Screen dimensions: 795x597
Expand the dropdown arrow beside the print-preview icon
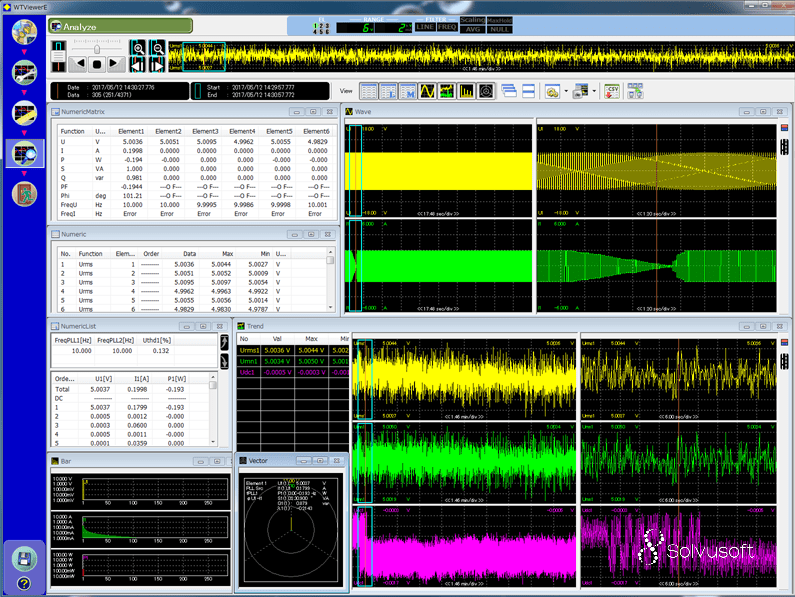pos(564,92)
